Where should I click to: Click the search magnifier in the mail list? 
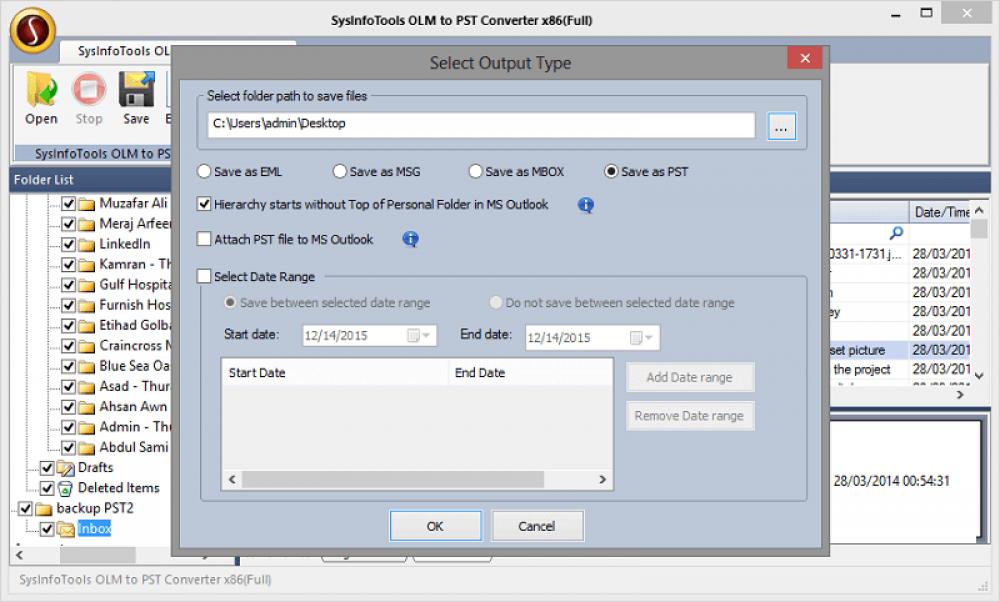pyautogui.click(x=897, y=232)
